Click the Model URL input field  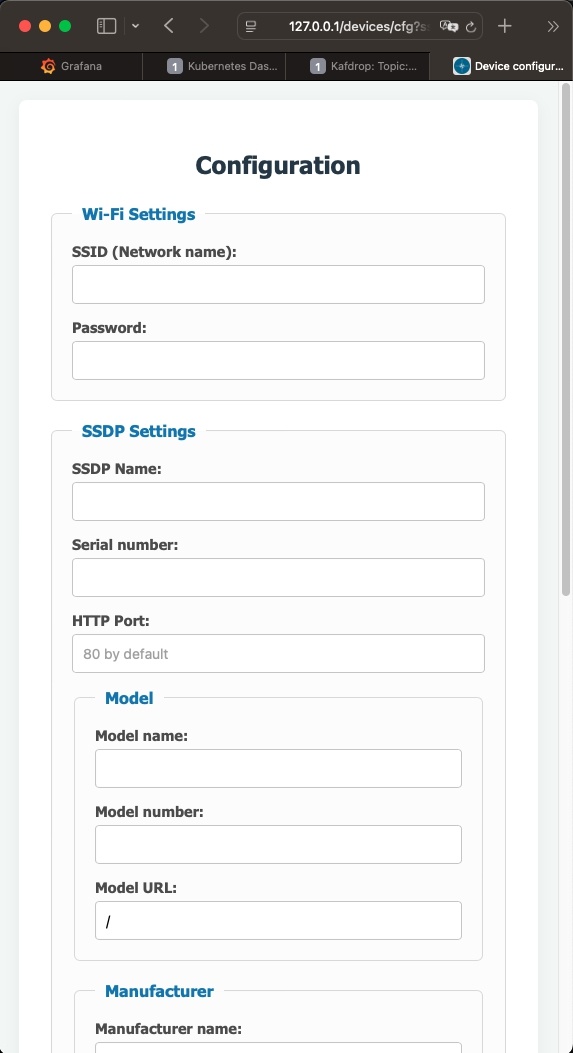tap(278, 920)
